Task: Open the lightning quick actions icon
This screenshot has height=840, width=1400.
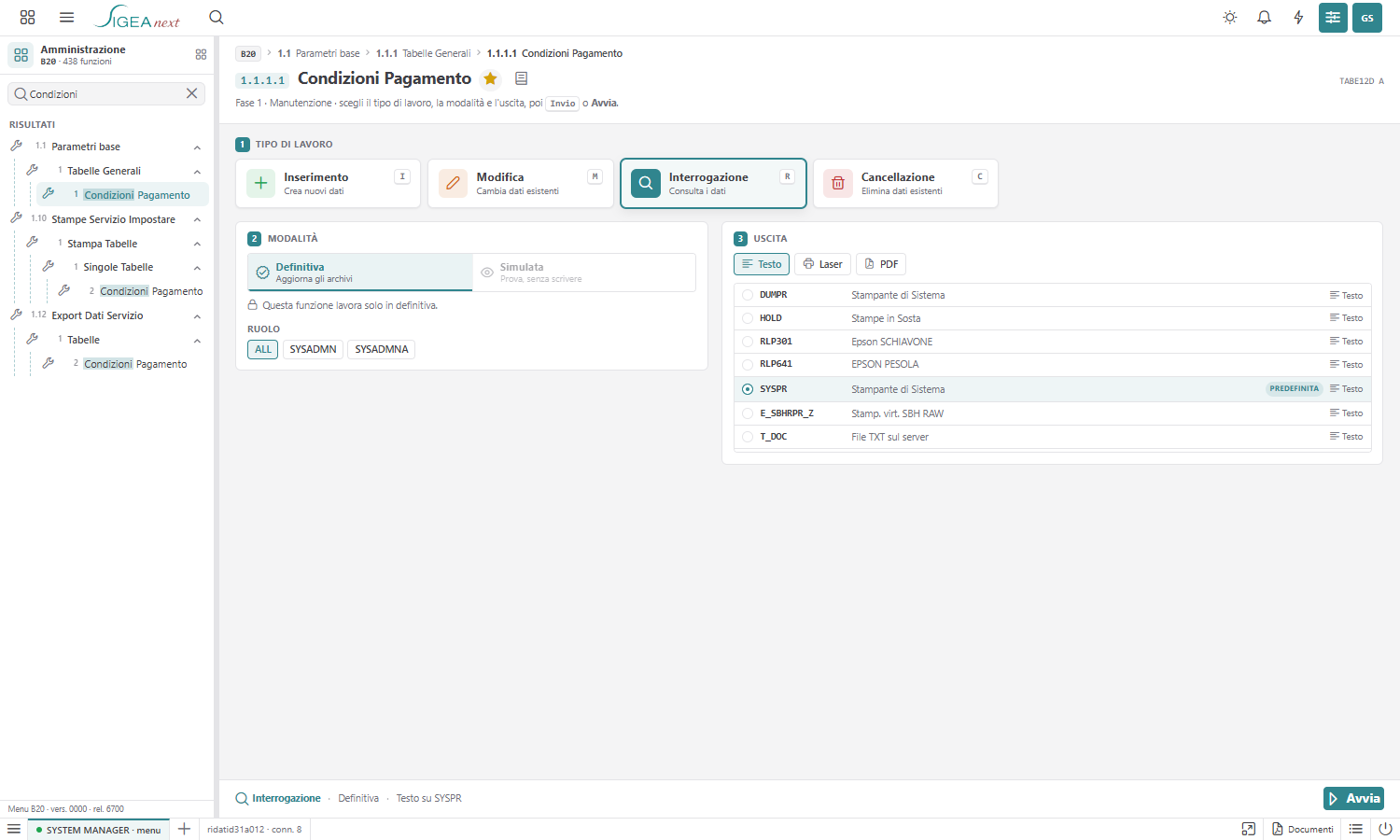Action: click(1298, 18)
